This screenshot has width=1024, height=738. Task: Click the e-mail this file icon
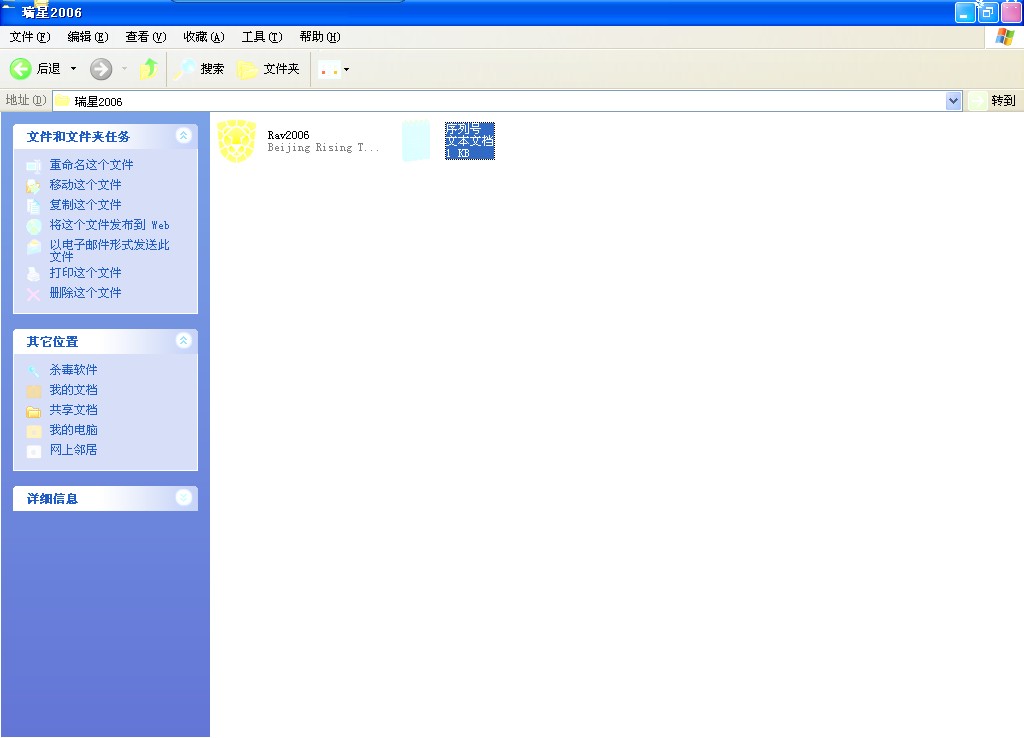[33, 246]
